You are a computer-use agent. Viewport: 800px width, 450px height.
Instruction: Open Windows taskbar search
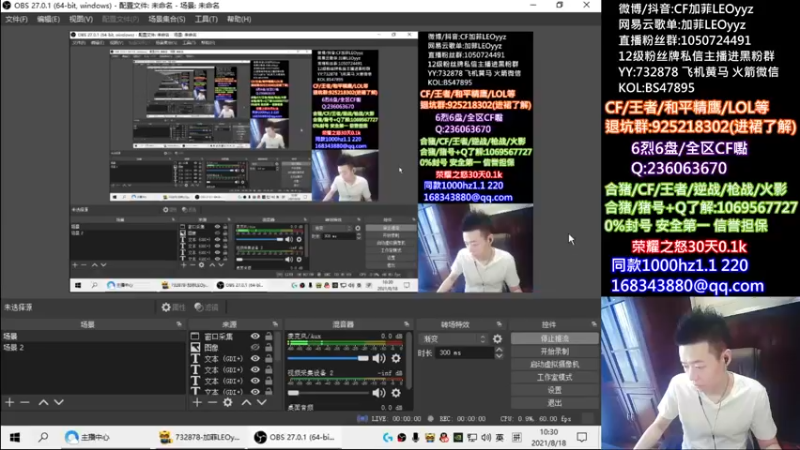(x=43, y=437)
